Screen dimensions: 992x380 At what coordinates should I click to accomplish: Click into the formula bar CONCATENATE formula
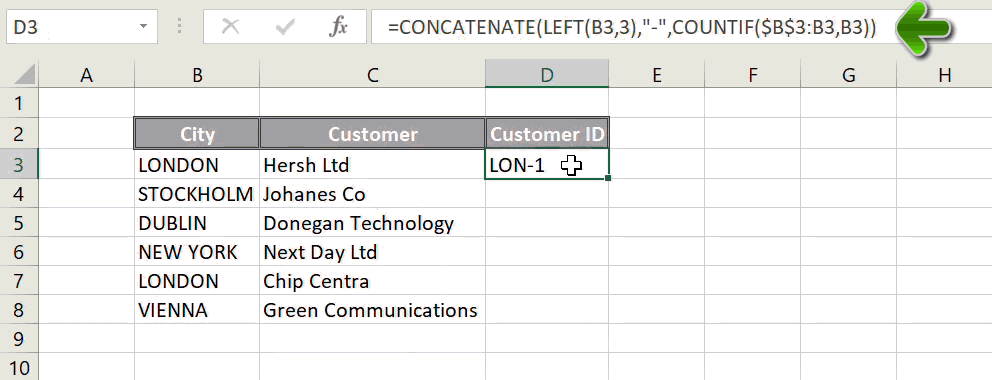(633, 27)
